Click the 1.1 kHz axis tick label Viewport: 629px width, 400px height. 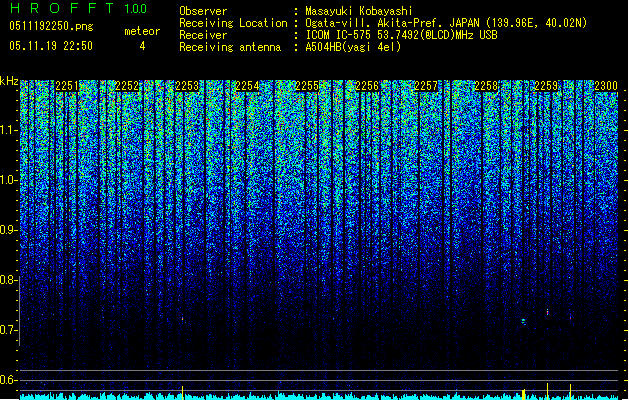point(9,130)
